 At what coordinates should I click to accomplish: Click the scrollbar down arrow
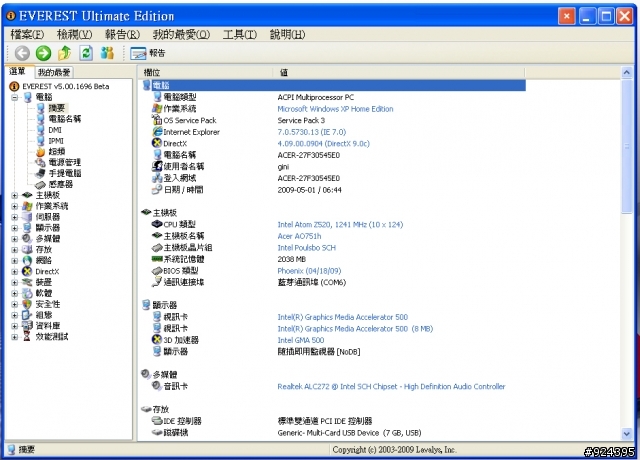pyautogui.click(x=627, y=434)
